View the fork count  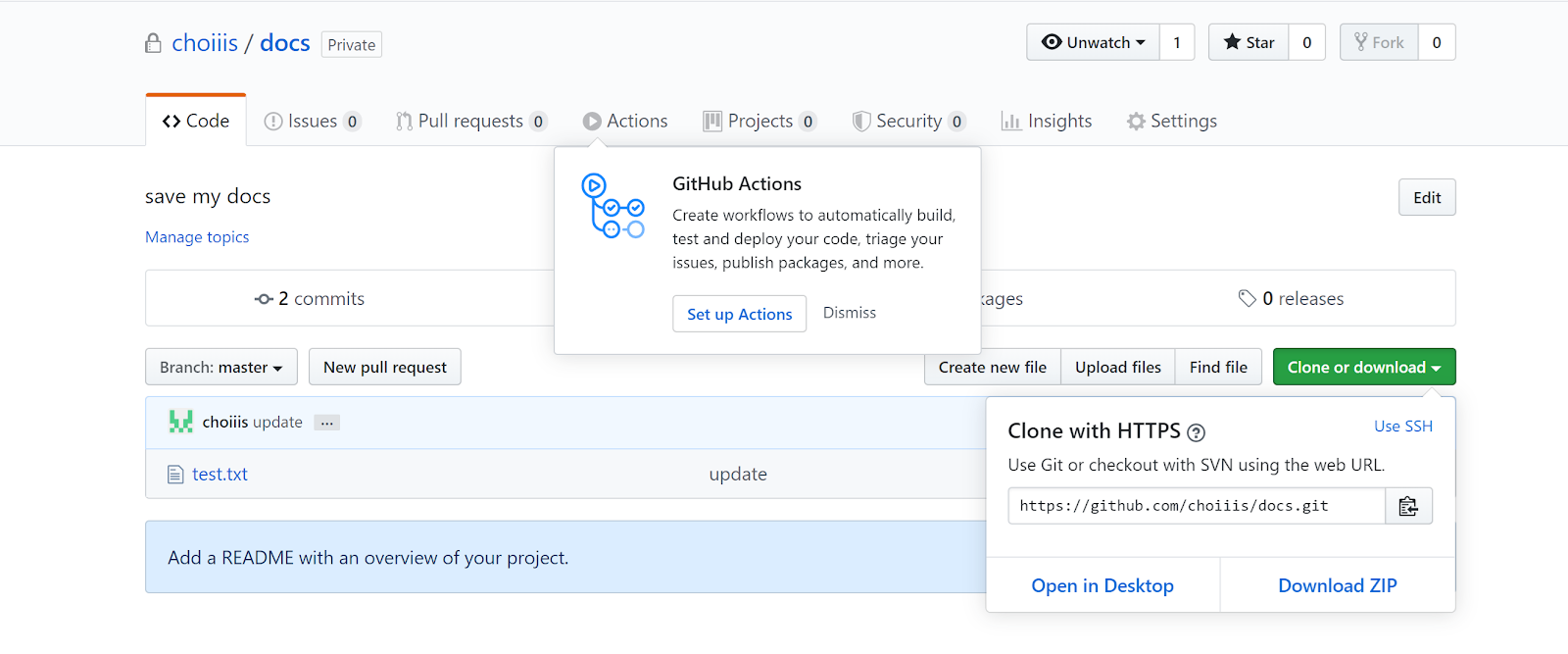coord(1437,42)
